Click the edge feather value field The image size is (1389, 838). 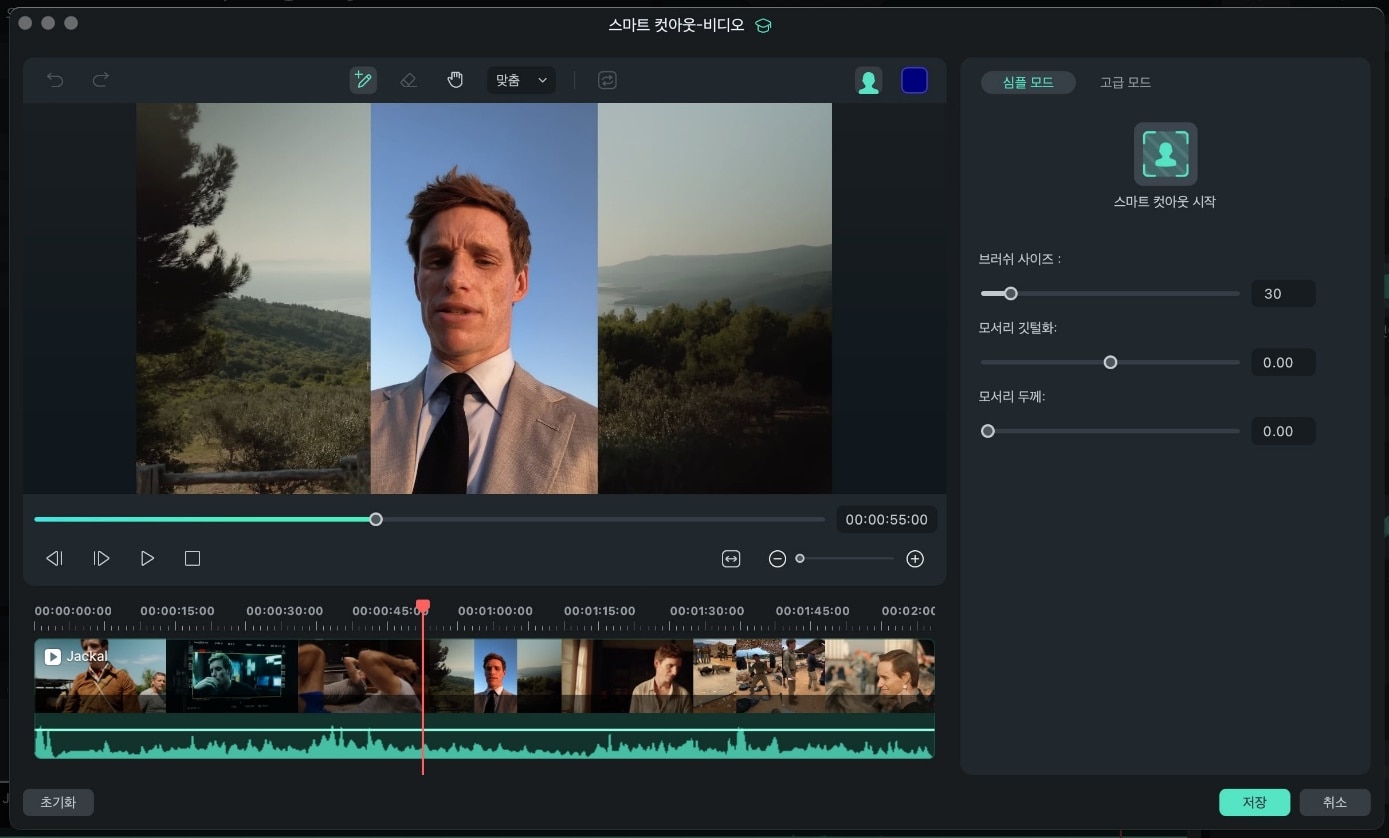[x=1283, y=362]
